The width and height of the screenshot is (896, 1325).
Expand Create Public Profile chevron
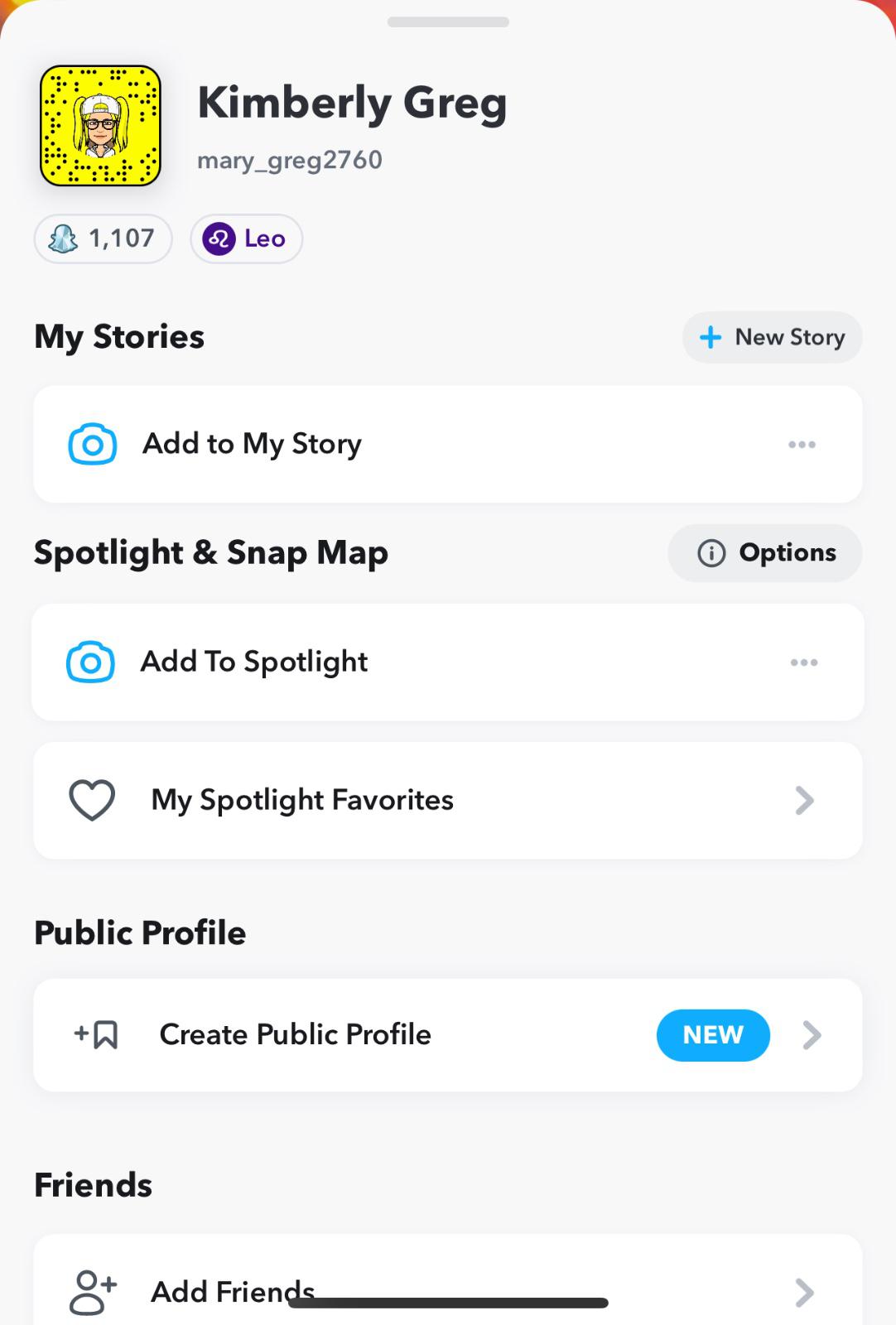click(812, 1034)
